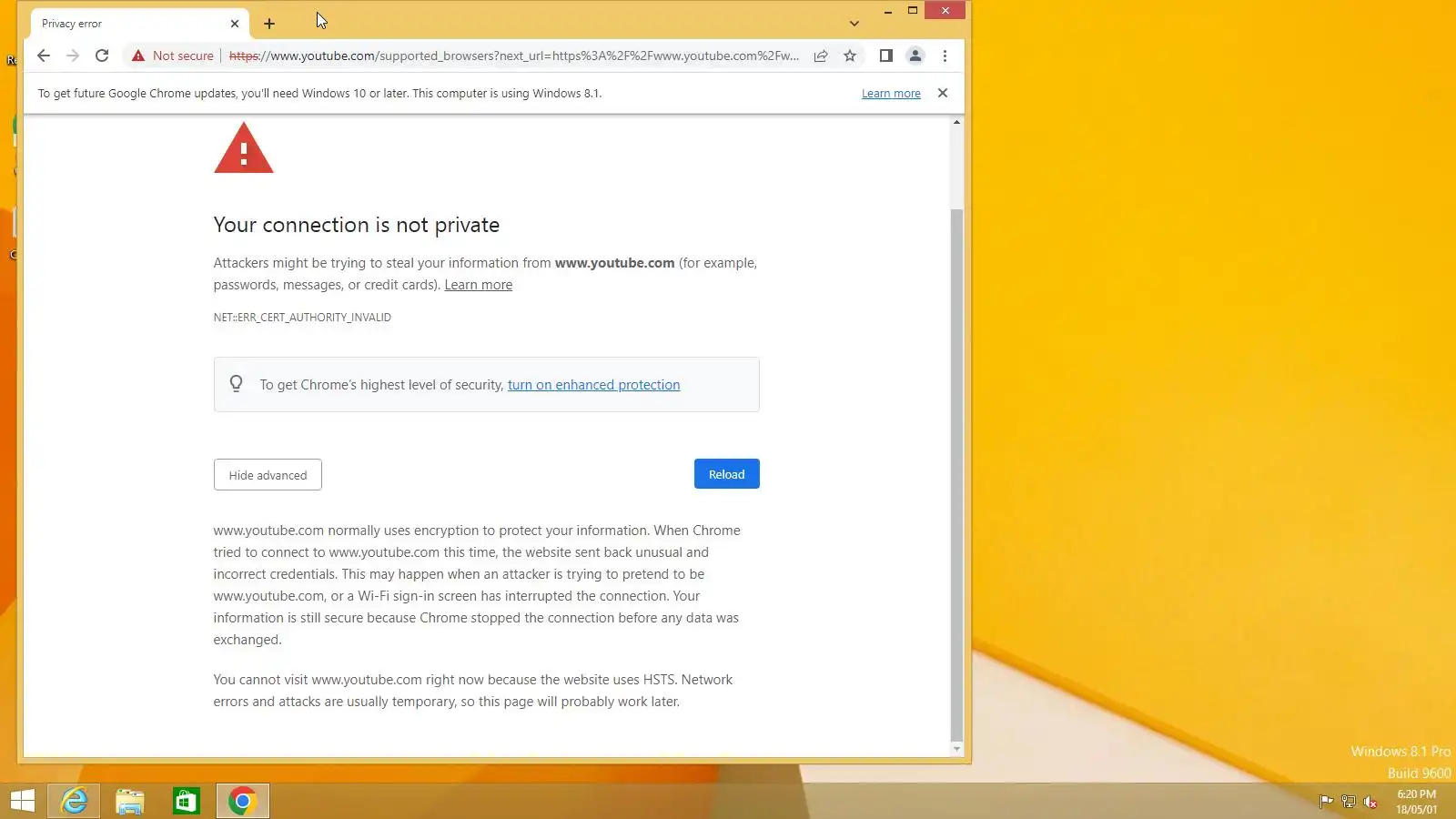The width and height of the screenshot is (1456, 819).
Task: Open File Explorer from the taskbar
Action: pyautogui.click(x=130, y=801)
